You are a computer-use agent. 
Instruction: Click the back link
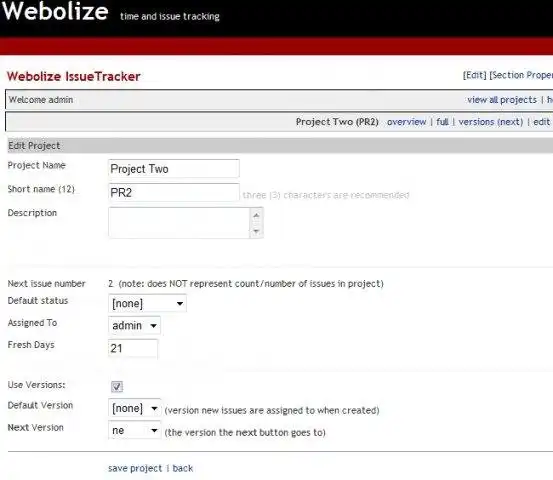tap(183, 468)
